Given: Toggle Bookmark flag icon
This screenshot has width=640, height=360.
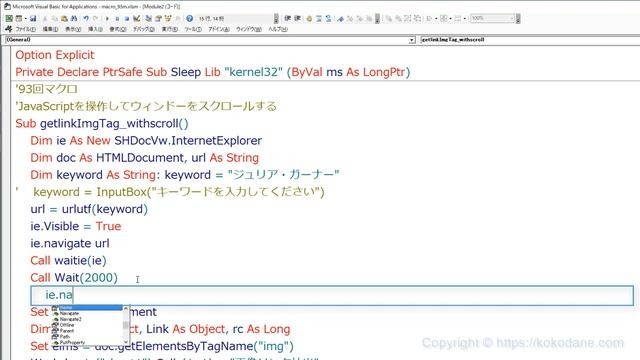Looking at the screenshot, I should coord(340,19).
